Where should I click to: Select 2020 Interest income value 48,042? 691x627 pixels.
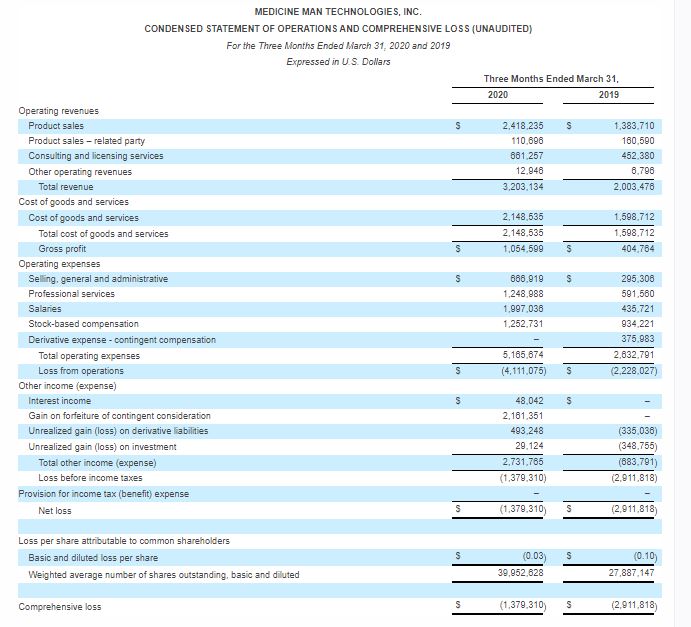click(527, 400)
